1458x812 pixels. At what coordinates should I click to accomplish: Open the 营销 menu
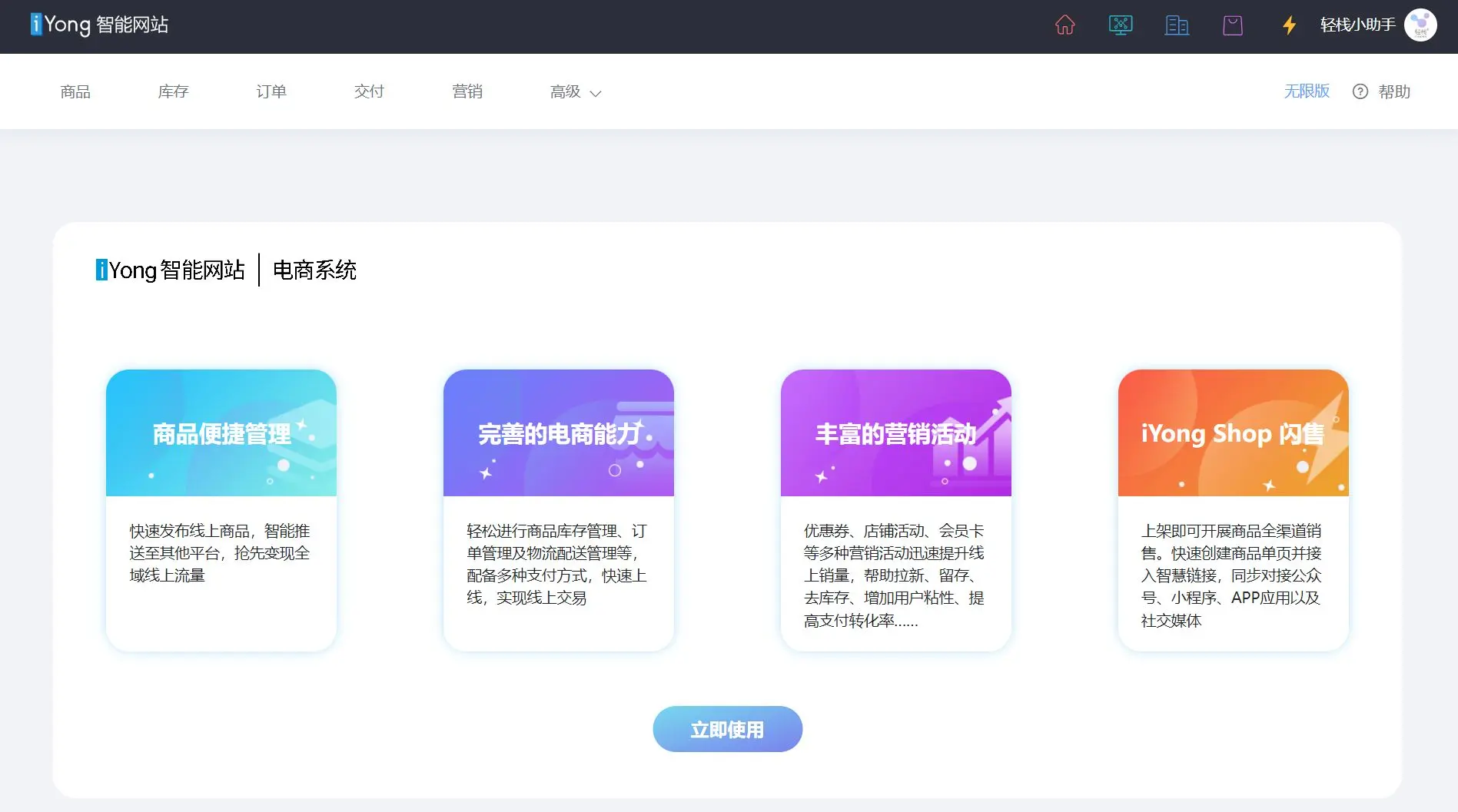tap(467, 91)
